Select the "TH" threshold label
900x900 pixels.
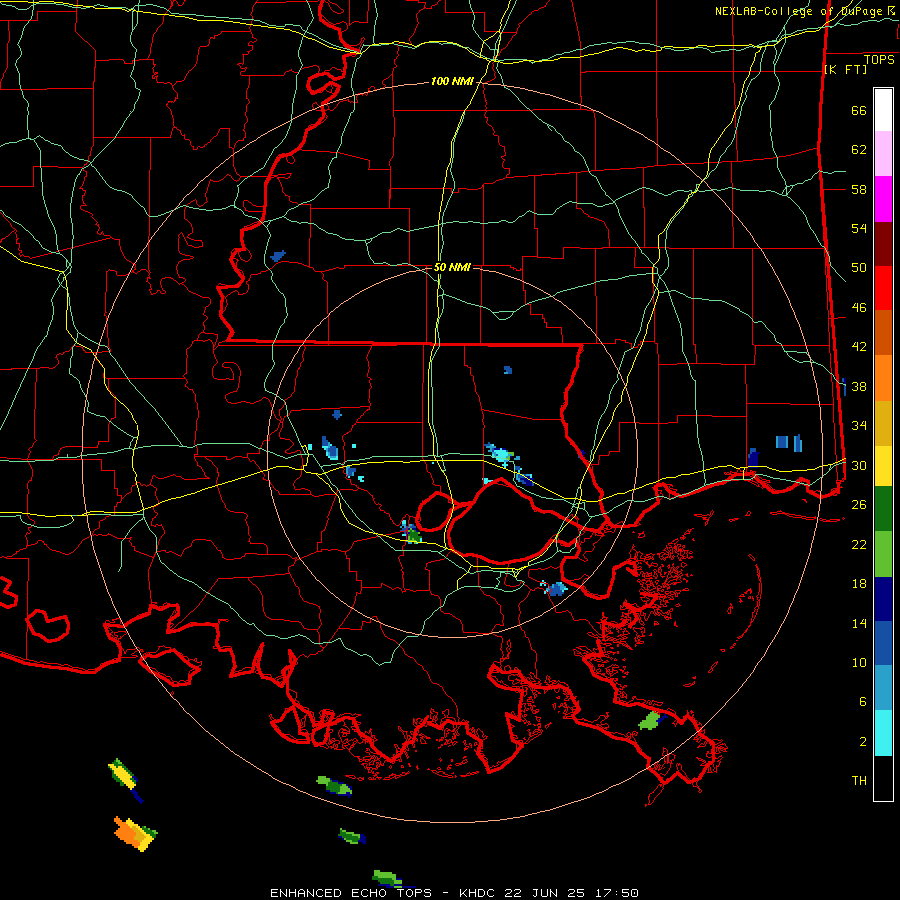[x=859, y=781]
